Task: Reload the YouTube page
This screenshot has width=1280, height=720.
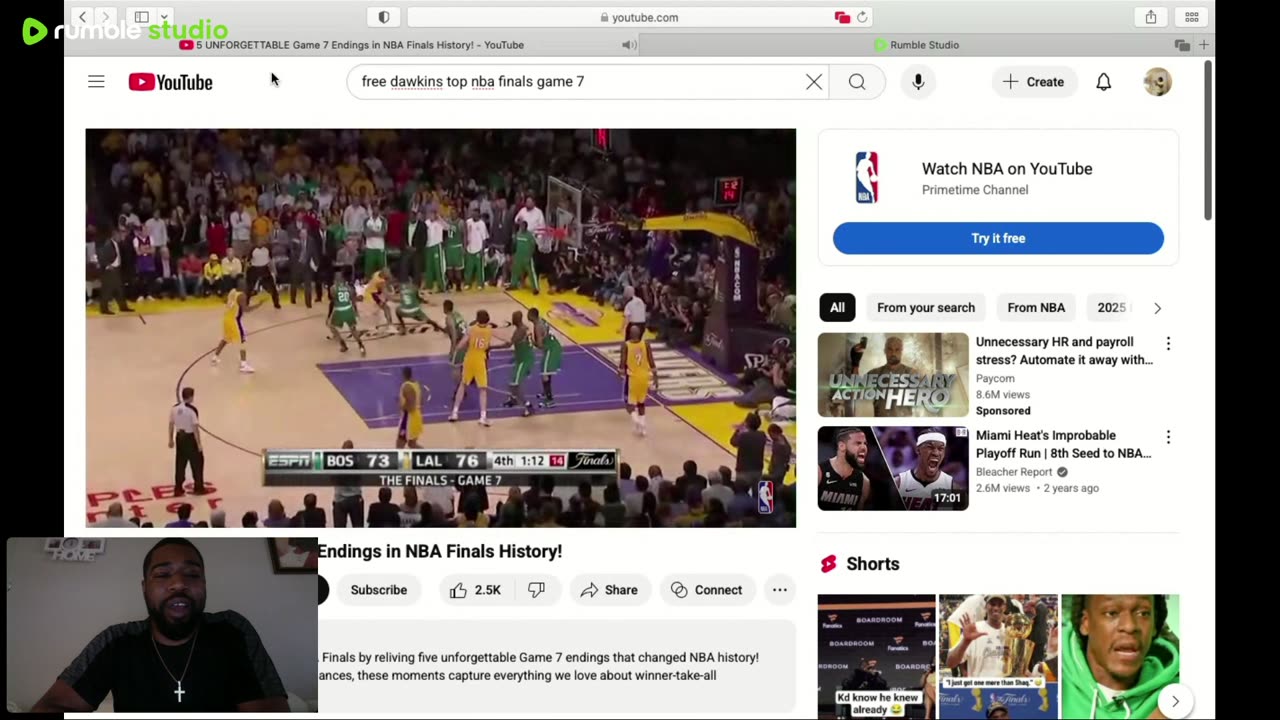Action: (862, 17)
